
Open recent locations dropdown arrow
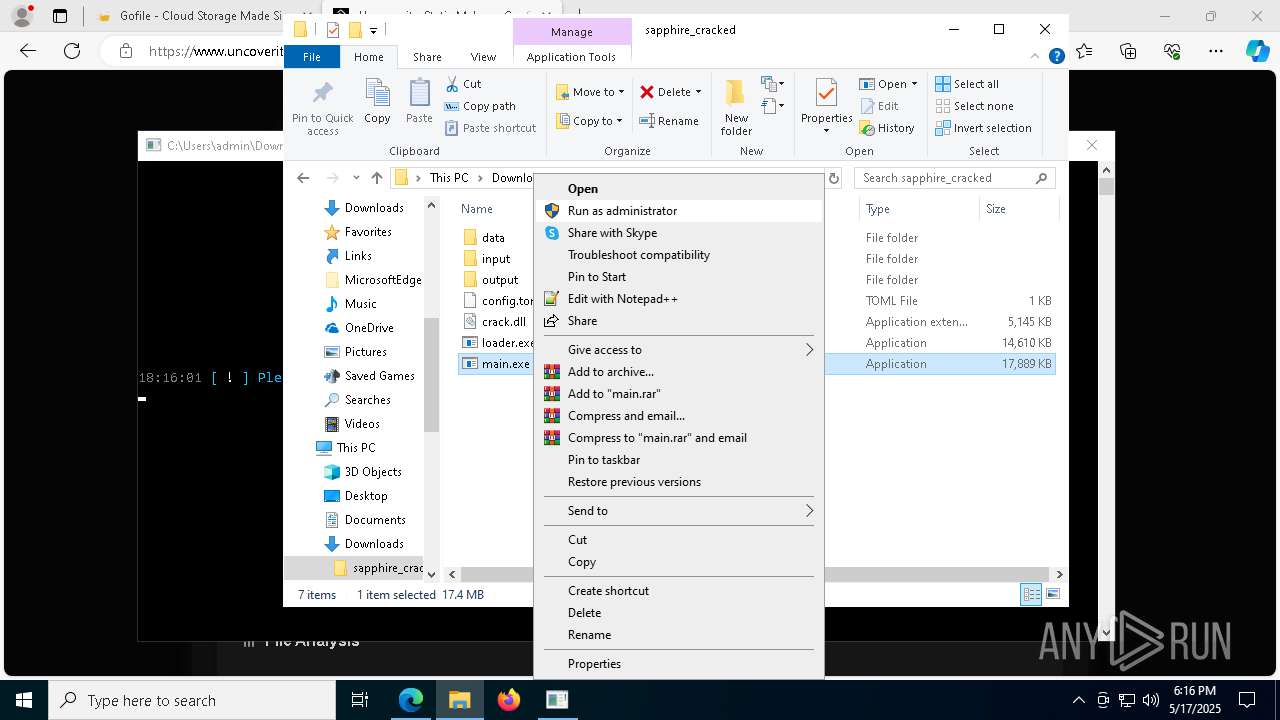[x=356, y=178]
